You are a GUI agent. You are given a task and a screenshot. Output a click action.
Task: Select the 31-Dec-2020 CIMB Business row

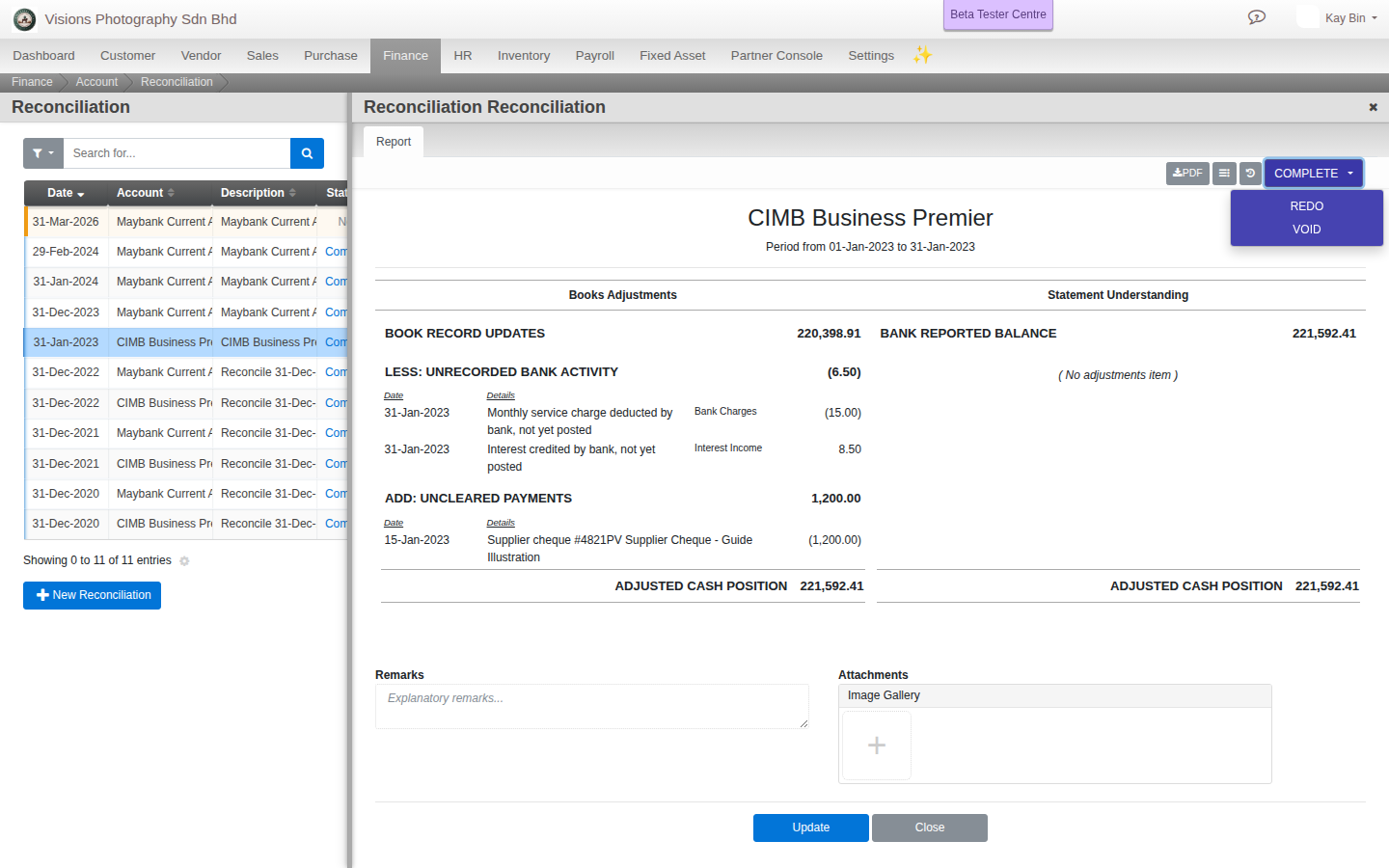tap(186, 524)
